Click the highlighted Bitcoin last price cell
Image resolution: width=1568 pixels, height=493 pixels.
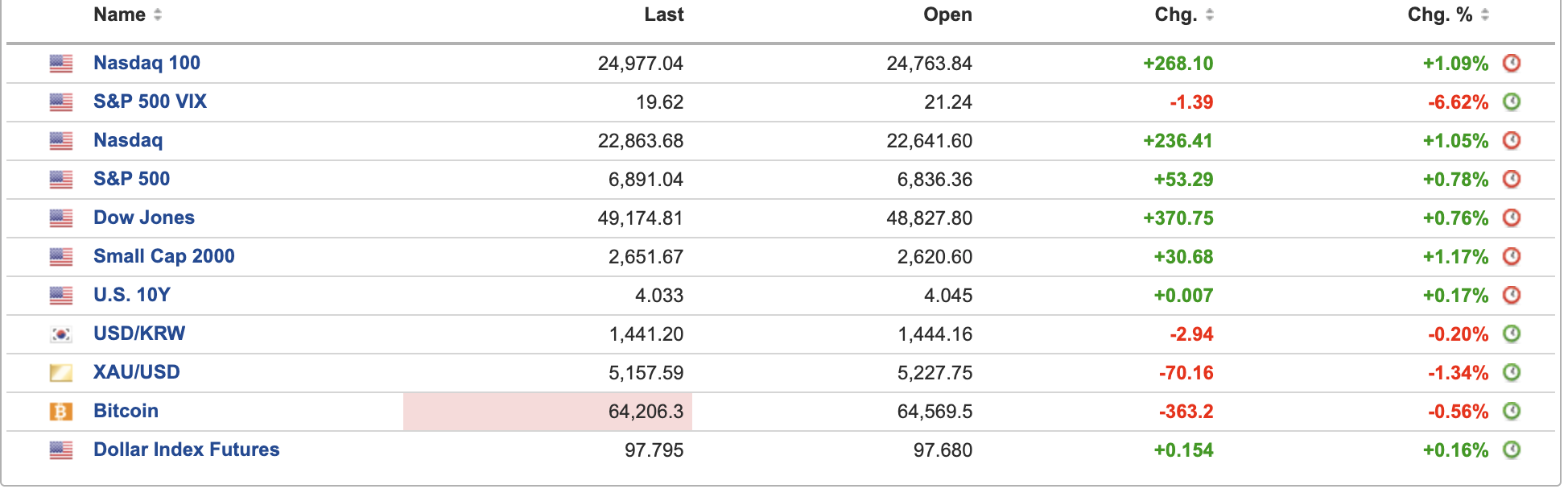point(547,412)
